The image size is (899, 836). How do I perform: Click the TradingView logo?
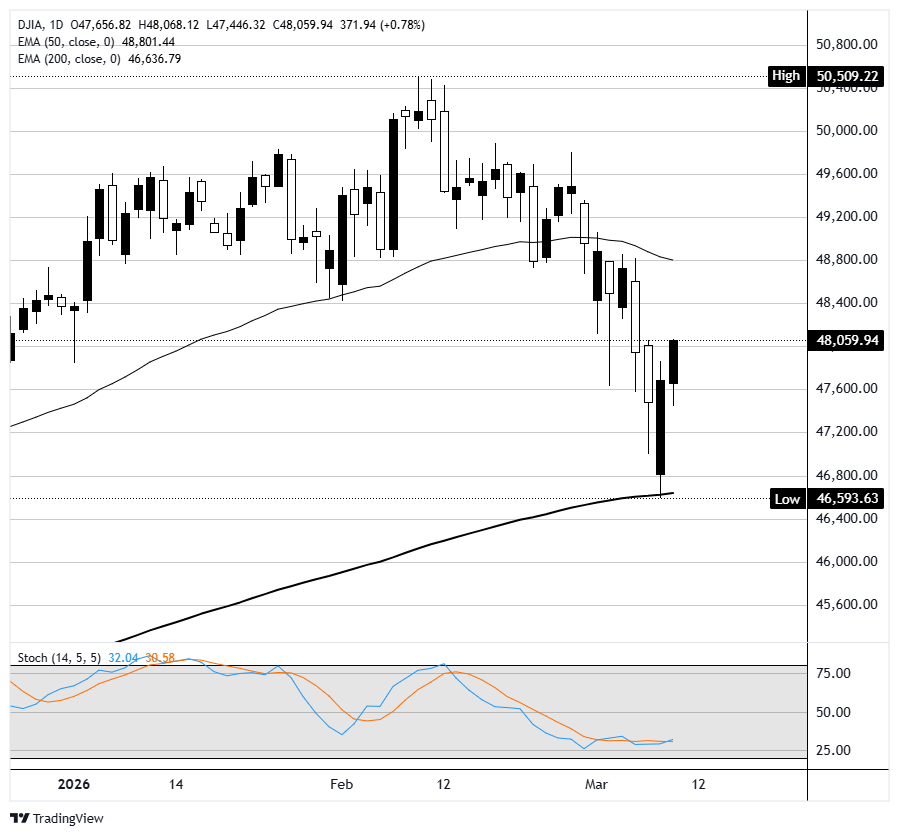click(x=57, y=817)
